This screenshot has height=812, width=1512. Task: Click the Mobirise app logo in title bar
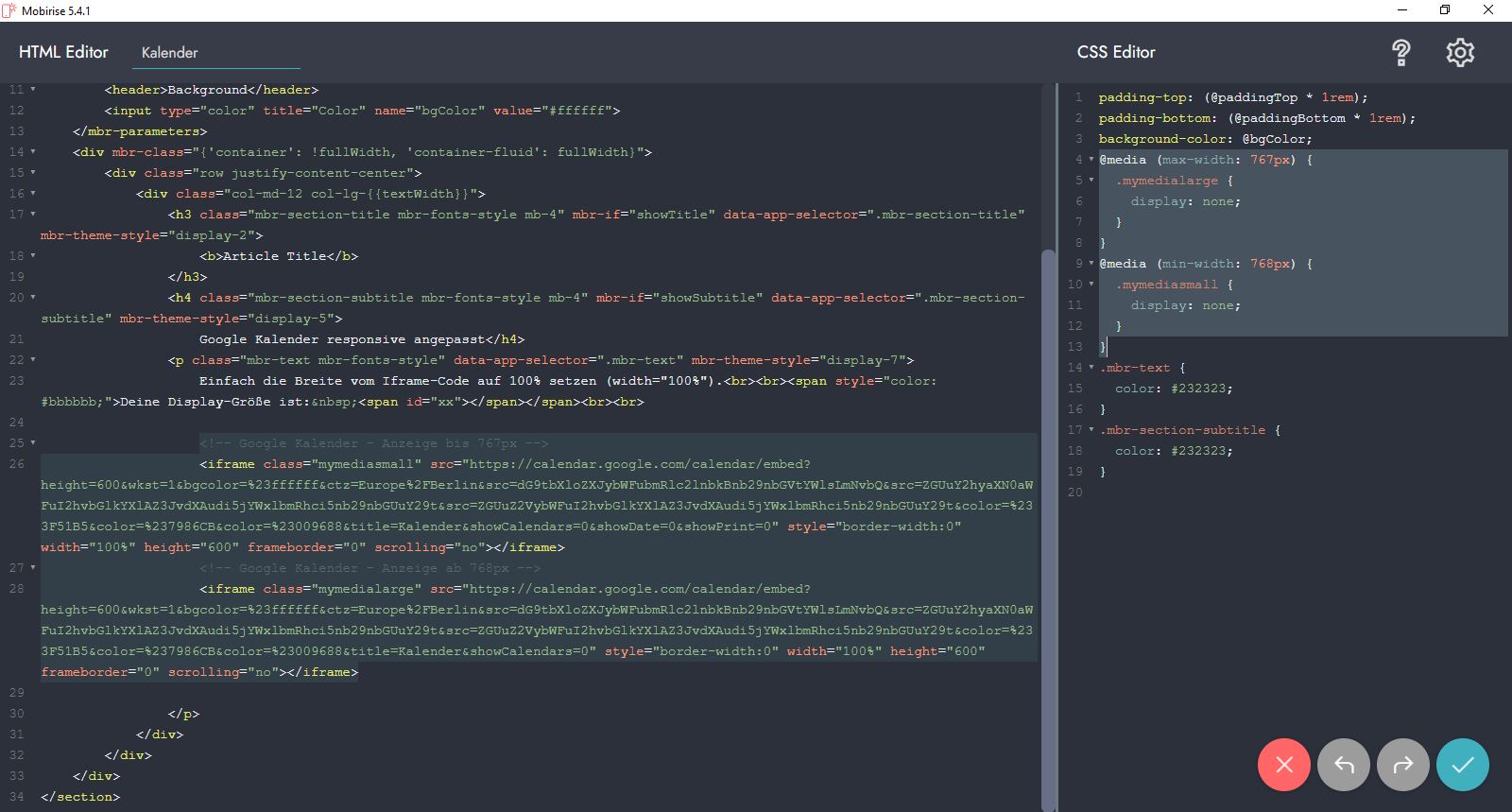tap(9, 10)
